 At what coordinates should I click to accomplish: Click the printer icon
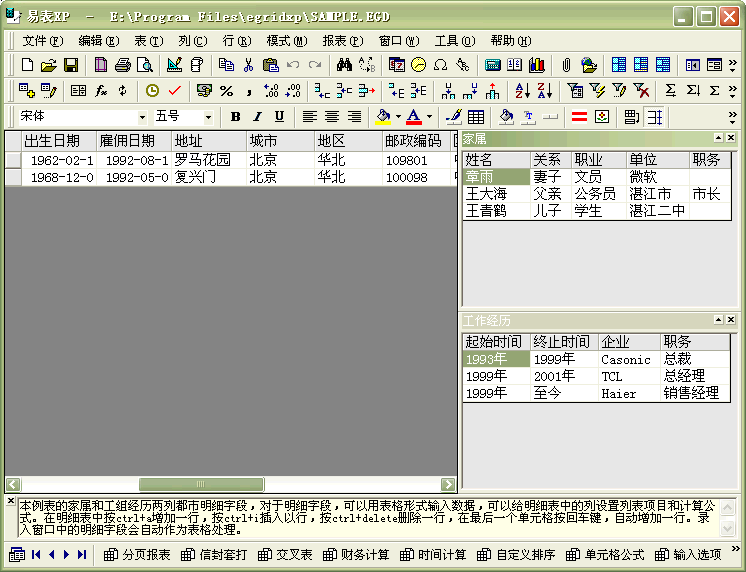123,65
